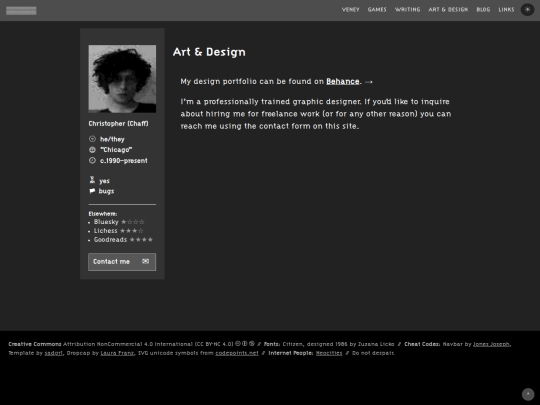
Task: Open the Neocities footer link
Action: (x=329, y=353)
